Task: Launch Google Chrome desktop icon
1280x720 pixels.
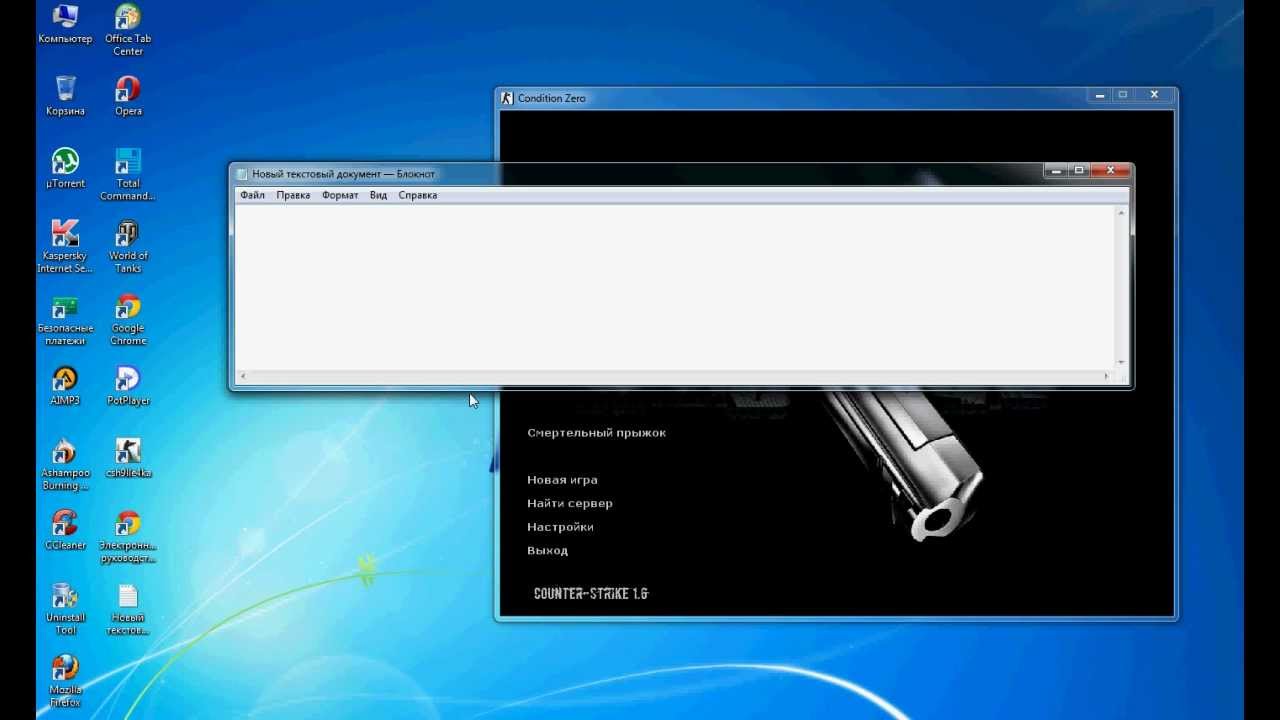Action: pyautogui.click(x=128, y=319)
